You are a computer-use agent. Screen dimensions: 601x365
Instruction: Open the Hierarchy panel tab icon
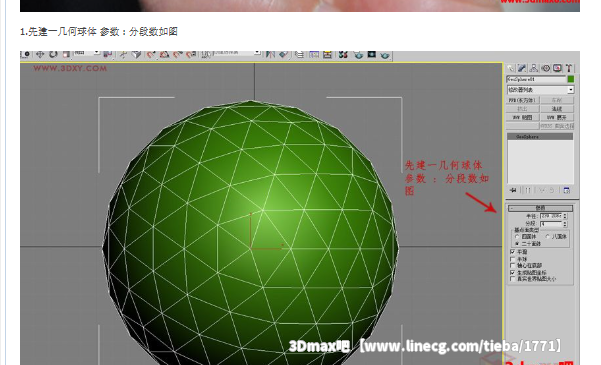pyautogui.click(x=534, y=68)
